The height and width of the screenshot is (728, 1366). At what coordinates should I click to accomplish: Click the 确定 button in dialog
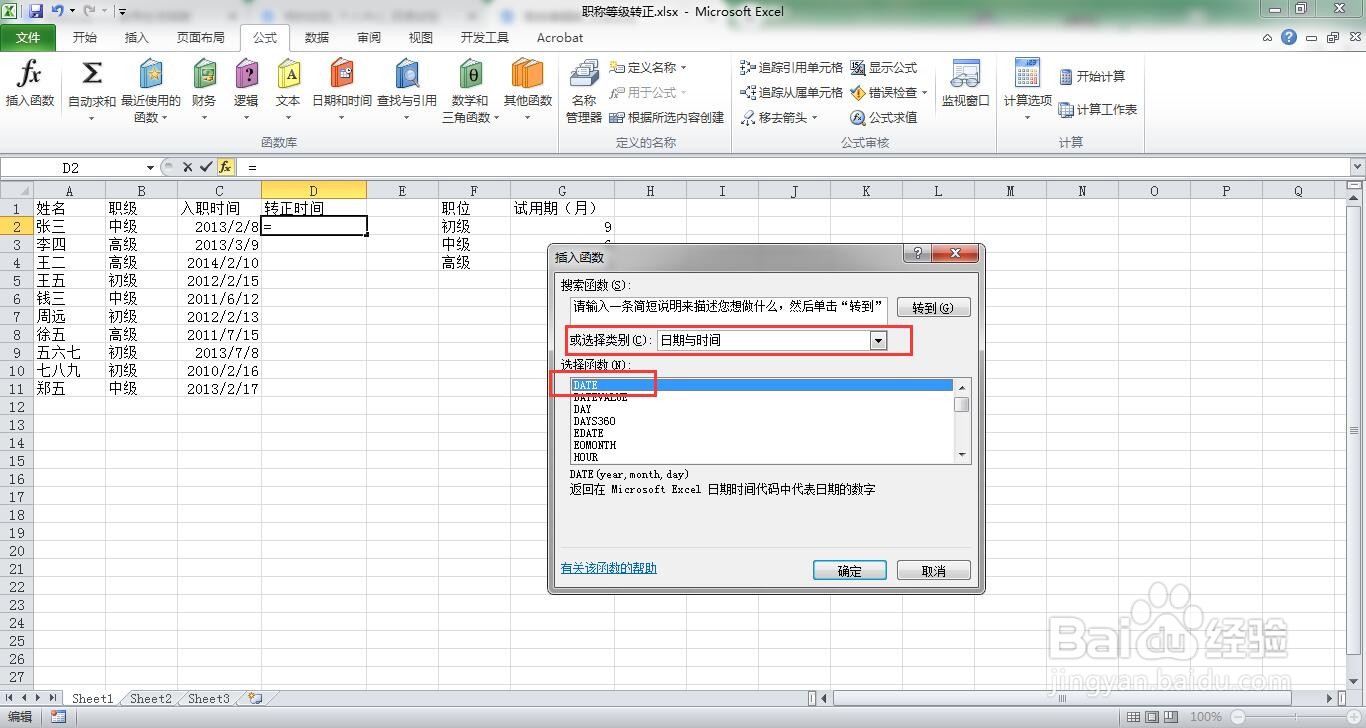[849, 570]
